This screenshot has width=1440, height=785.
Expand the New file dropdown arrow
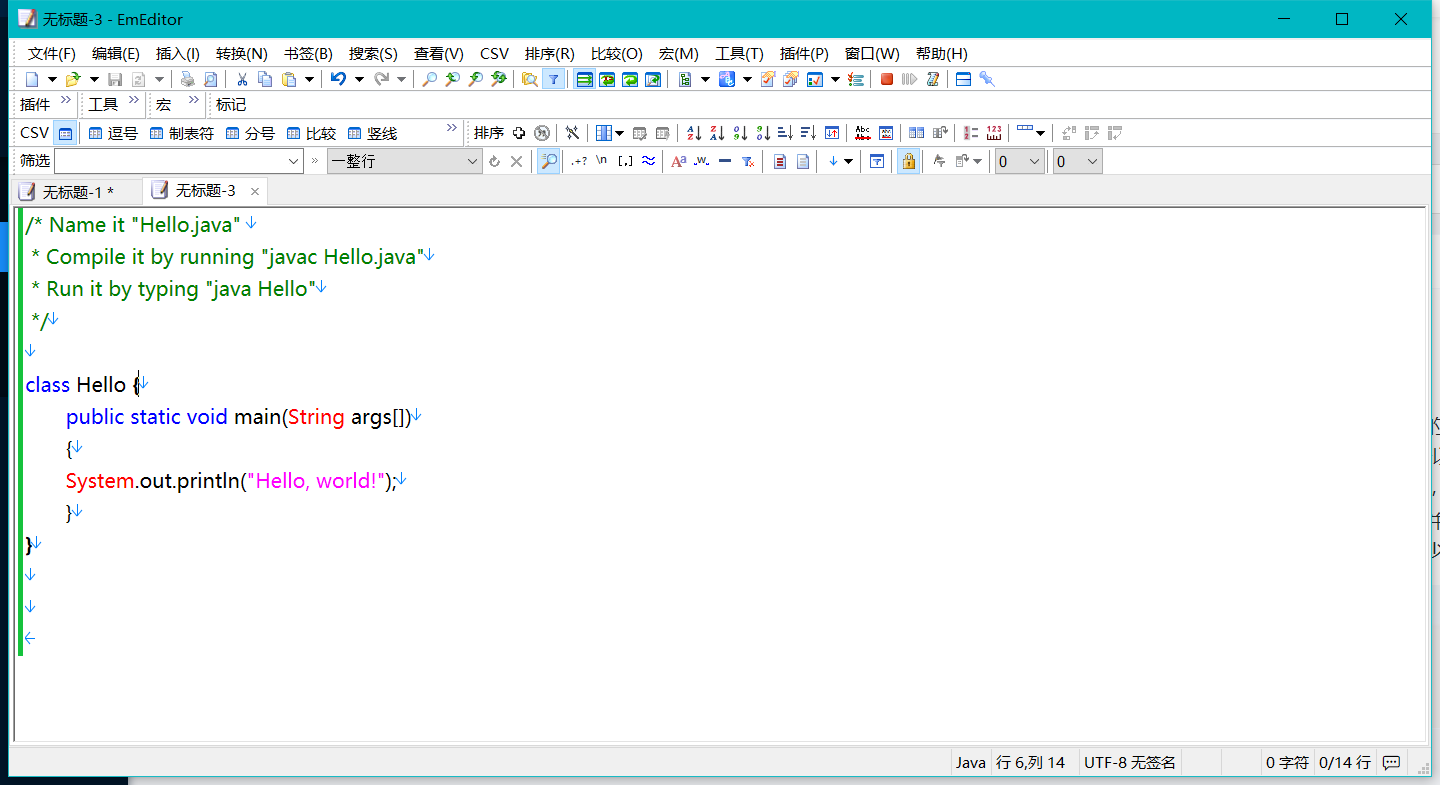52,79
